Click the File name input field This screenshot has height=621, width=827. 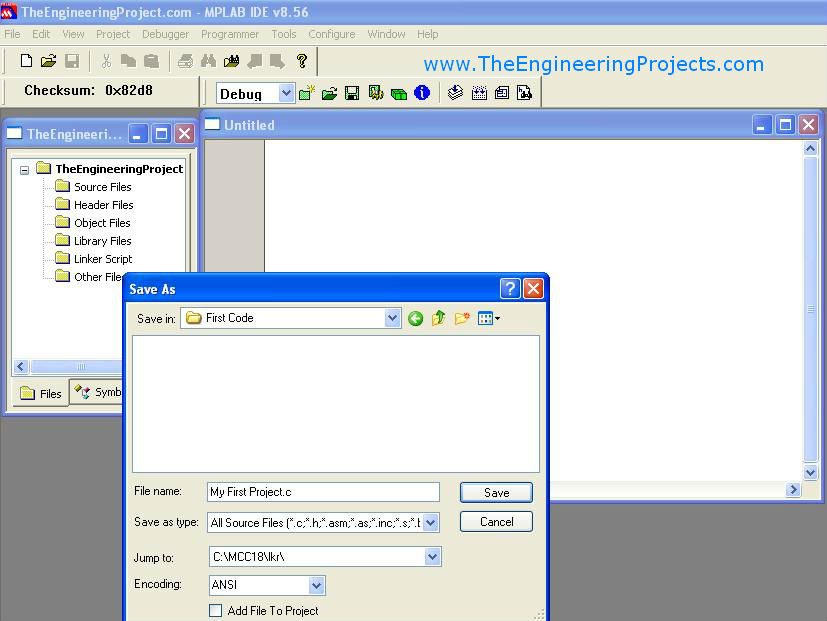(x=323, y=492)
